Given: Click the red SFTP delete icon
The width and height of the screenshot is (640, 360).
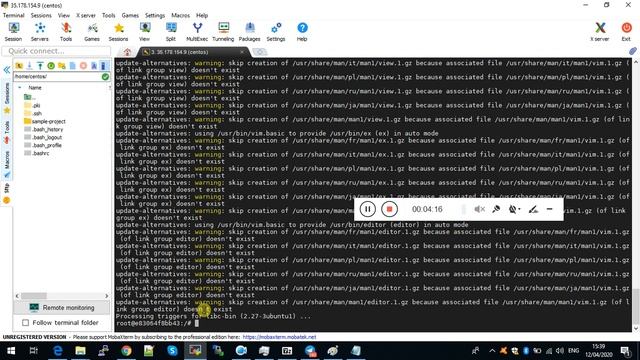Looking at the screenshot, I should coord(83,65).
